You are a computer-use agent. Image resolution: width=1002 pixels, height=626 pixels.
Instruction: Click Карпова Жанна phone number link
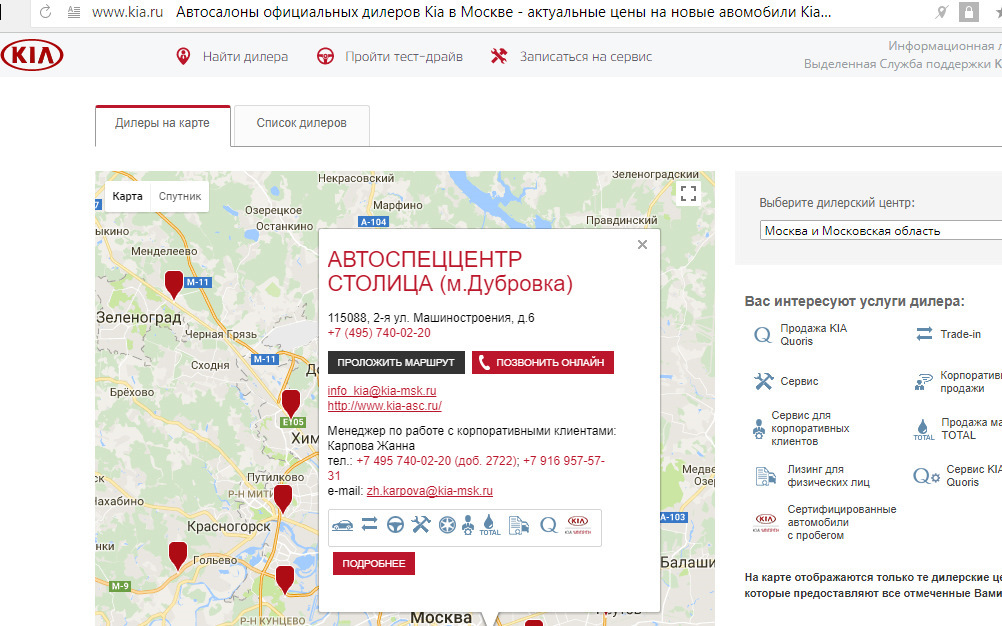(466, 468)
